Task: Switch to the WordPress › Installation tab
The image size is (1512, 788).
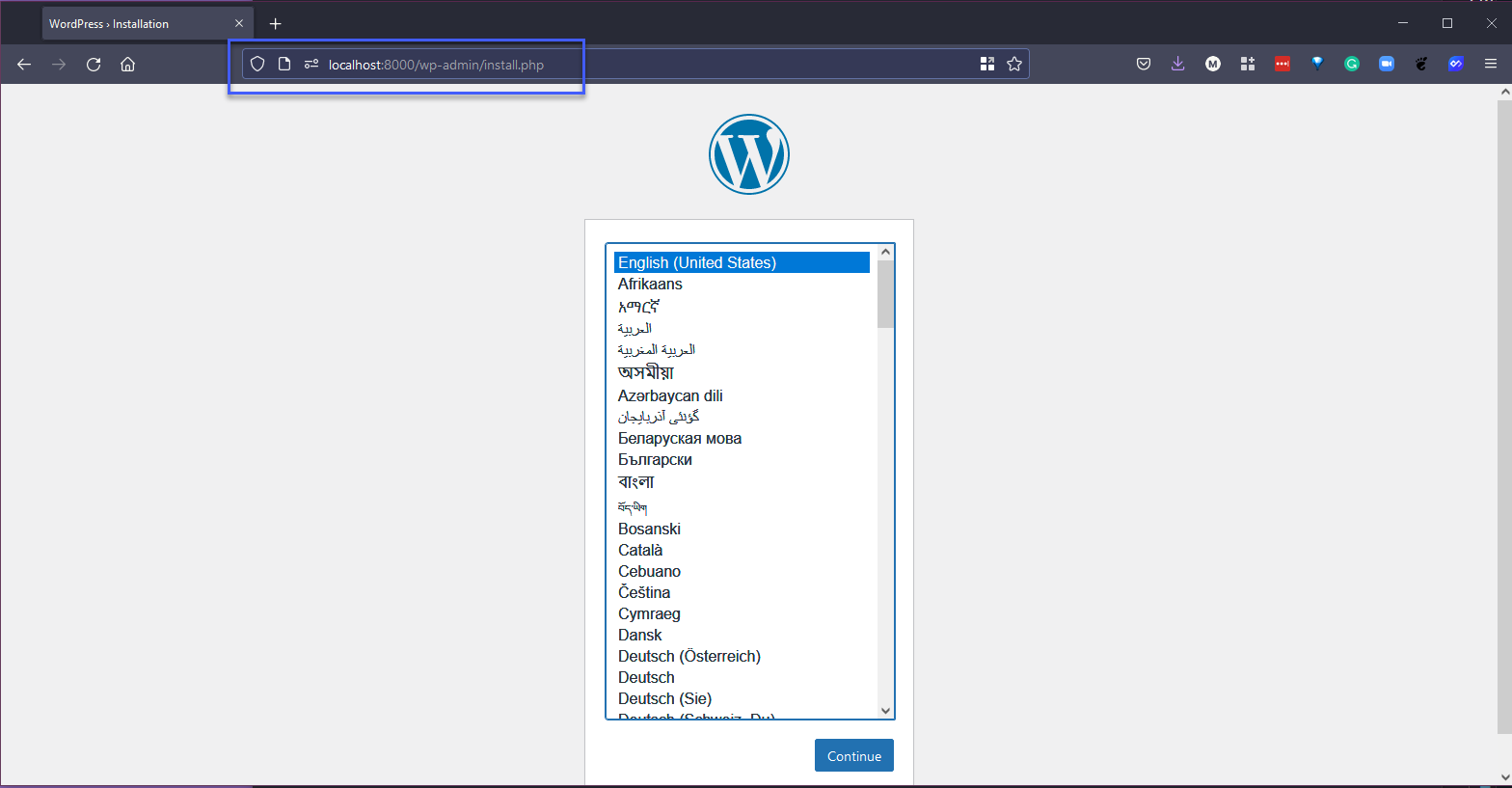Action: pos(135,23)
